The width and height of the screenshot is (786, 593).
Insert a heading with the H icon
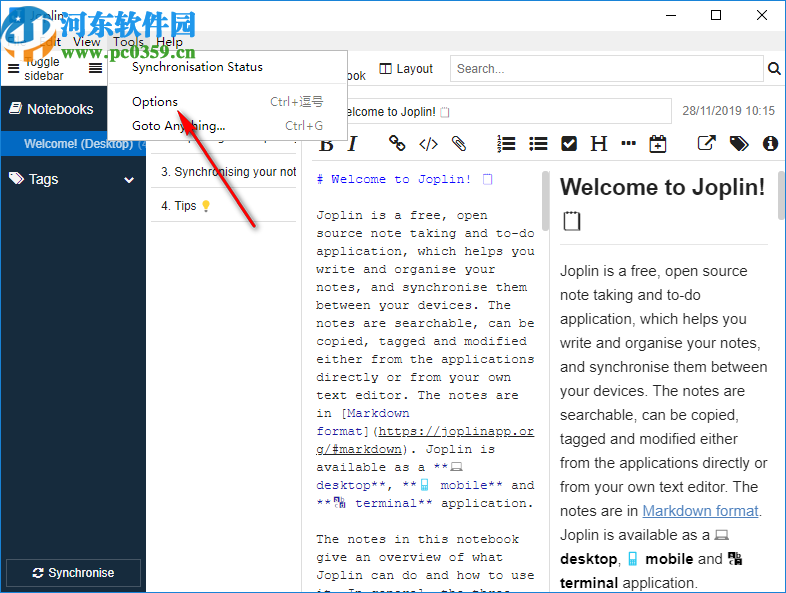point(599,144)
